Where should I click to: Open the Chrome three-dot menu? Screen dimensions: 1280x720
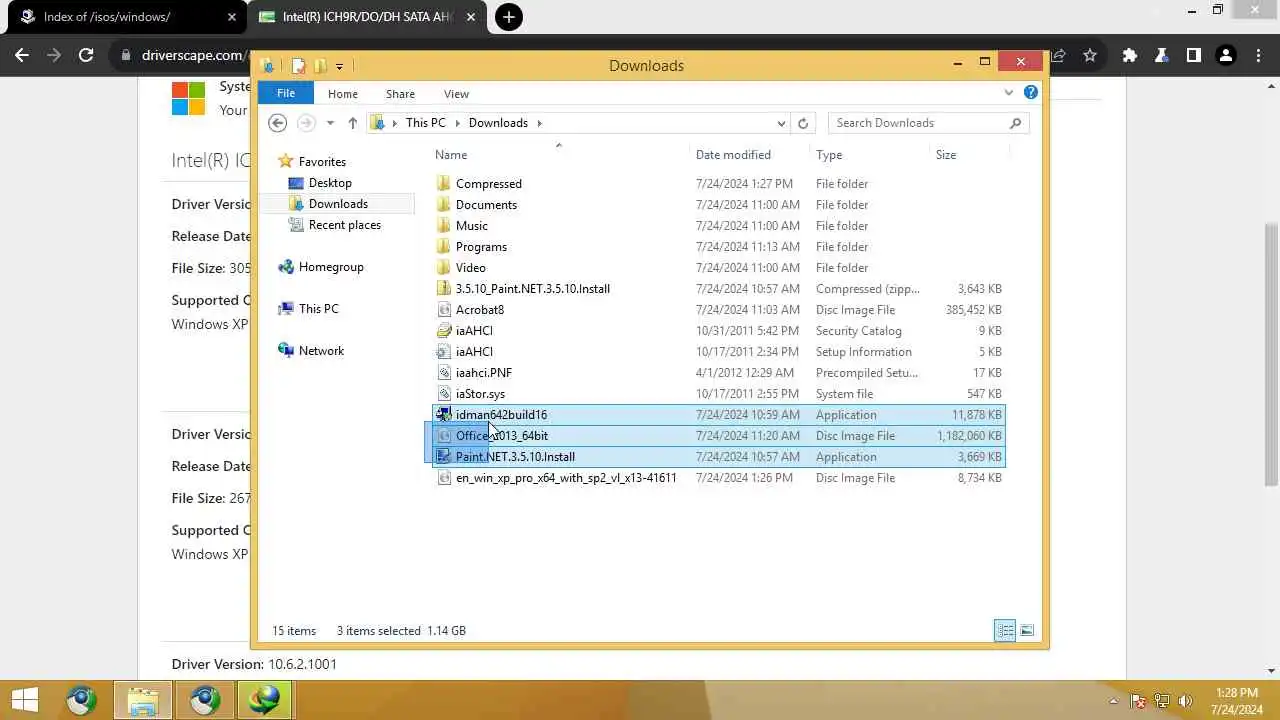pyautogui.click(x=1257, y=55)
